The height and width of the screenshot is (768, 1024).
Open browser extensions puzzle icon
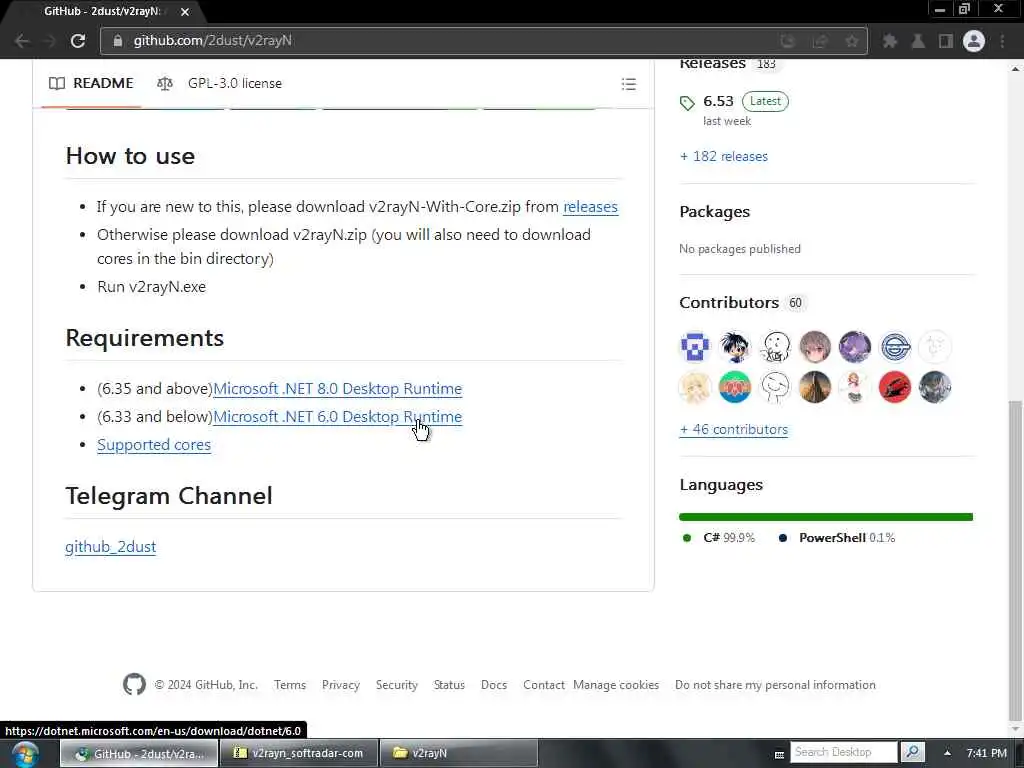point(889,41)
